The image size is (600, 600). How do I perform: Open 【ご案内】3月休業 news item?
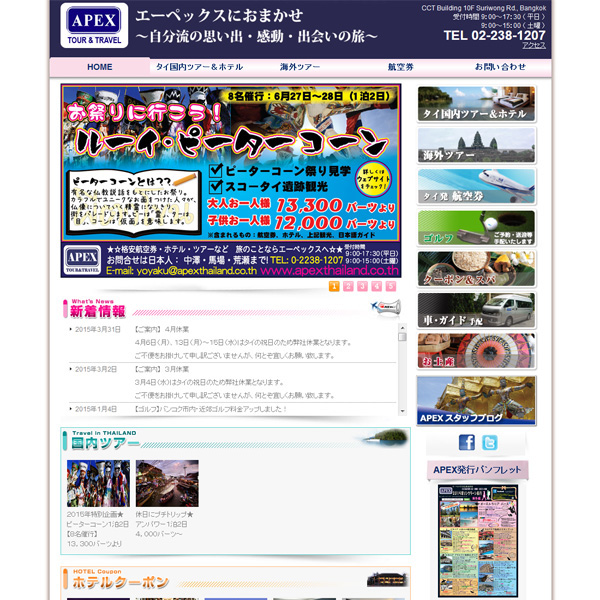(x=161, y=369)
